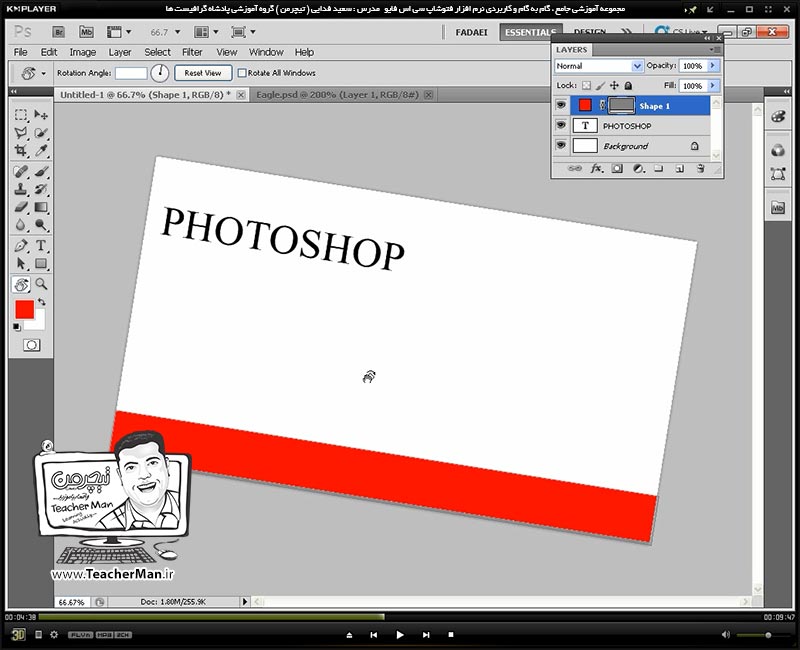Toggle Quick Mask mode button
The image size is (800, 650).
click(x=31, y=345)
